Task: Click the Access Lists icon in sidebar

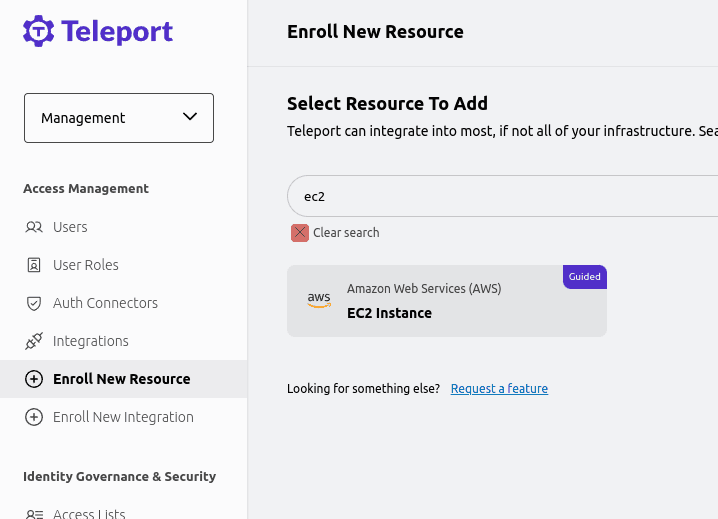Action: 34,514
